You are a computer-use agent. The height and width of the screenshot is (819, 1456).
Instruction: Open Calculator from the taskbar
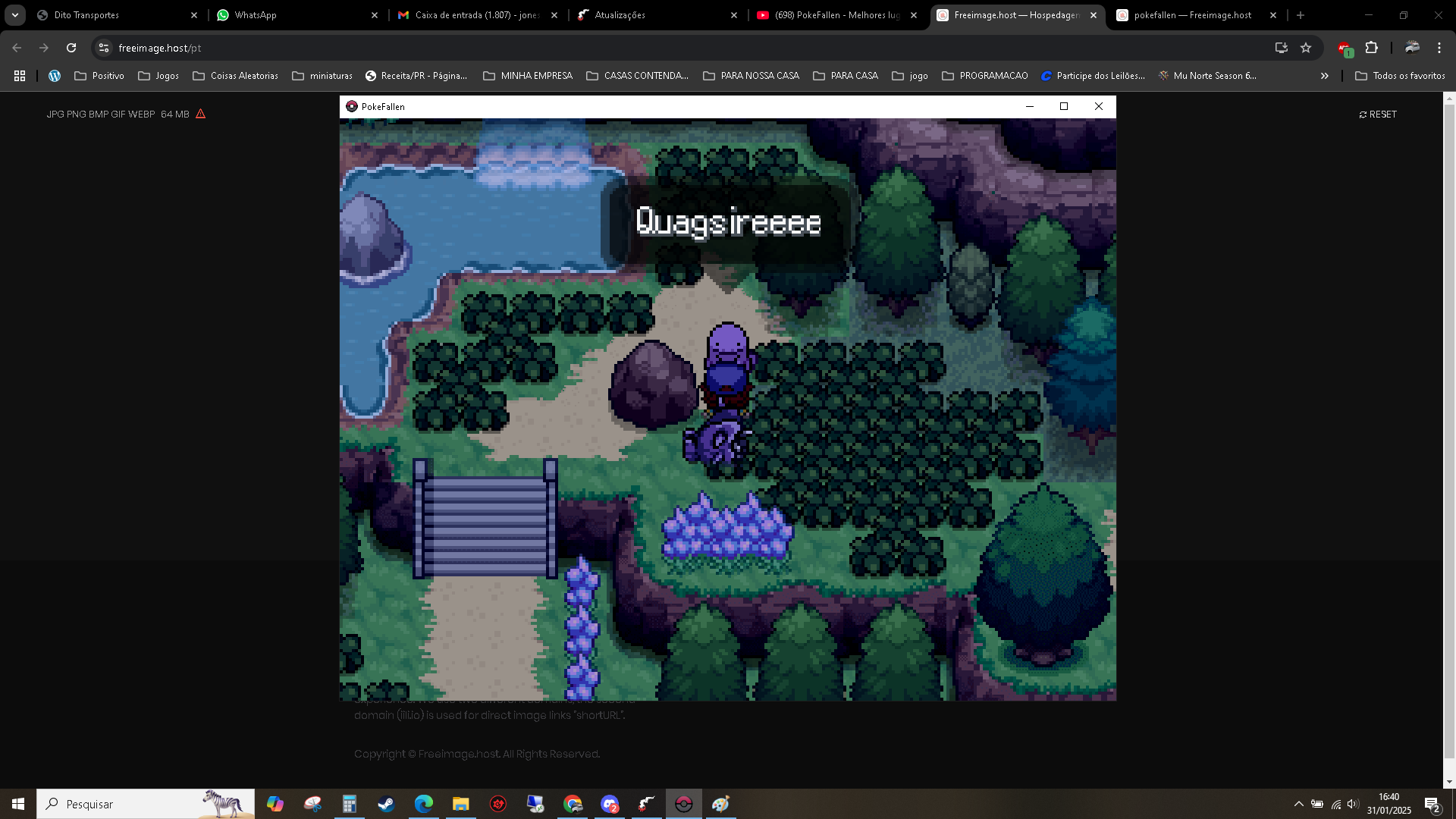(x=350, y=804)
